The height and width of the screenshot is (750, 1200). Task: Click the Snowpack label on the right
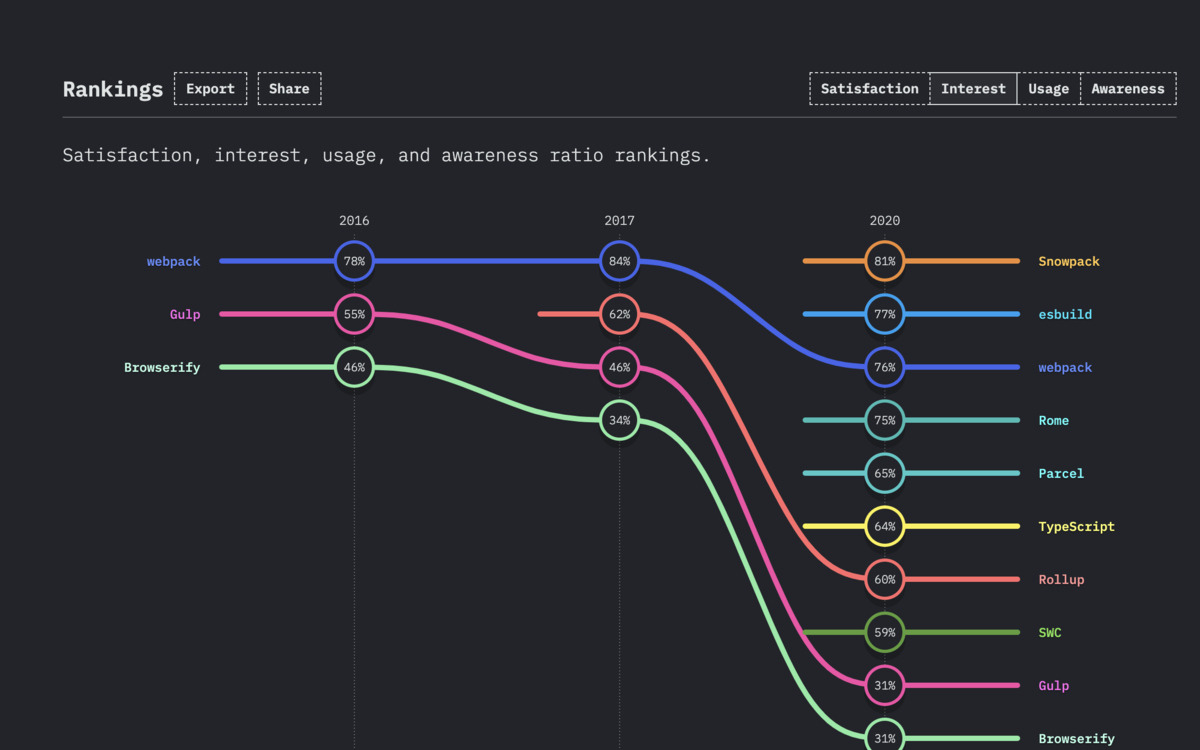pyautogui.click(x=1069, y=261)
